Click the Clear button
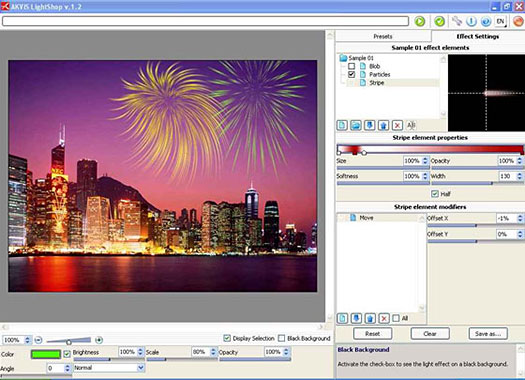The width and height of the screenshot is (525, 380). pyautogui.click(x=430, y=333)
